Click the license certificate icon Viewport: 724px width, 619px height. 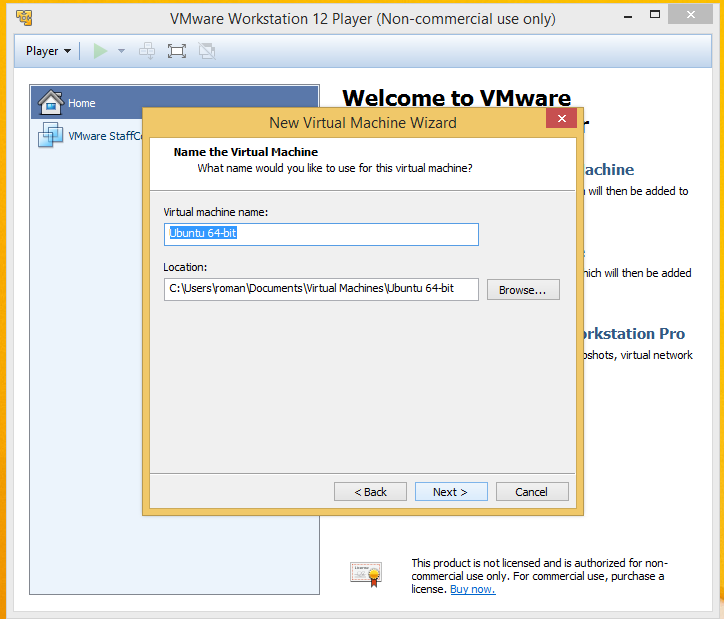[366, 575]
